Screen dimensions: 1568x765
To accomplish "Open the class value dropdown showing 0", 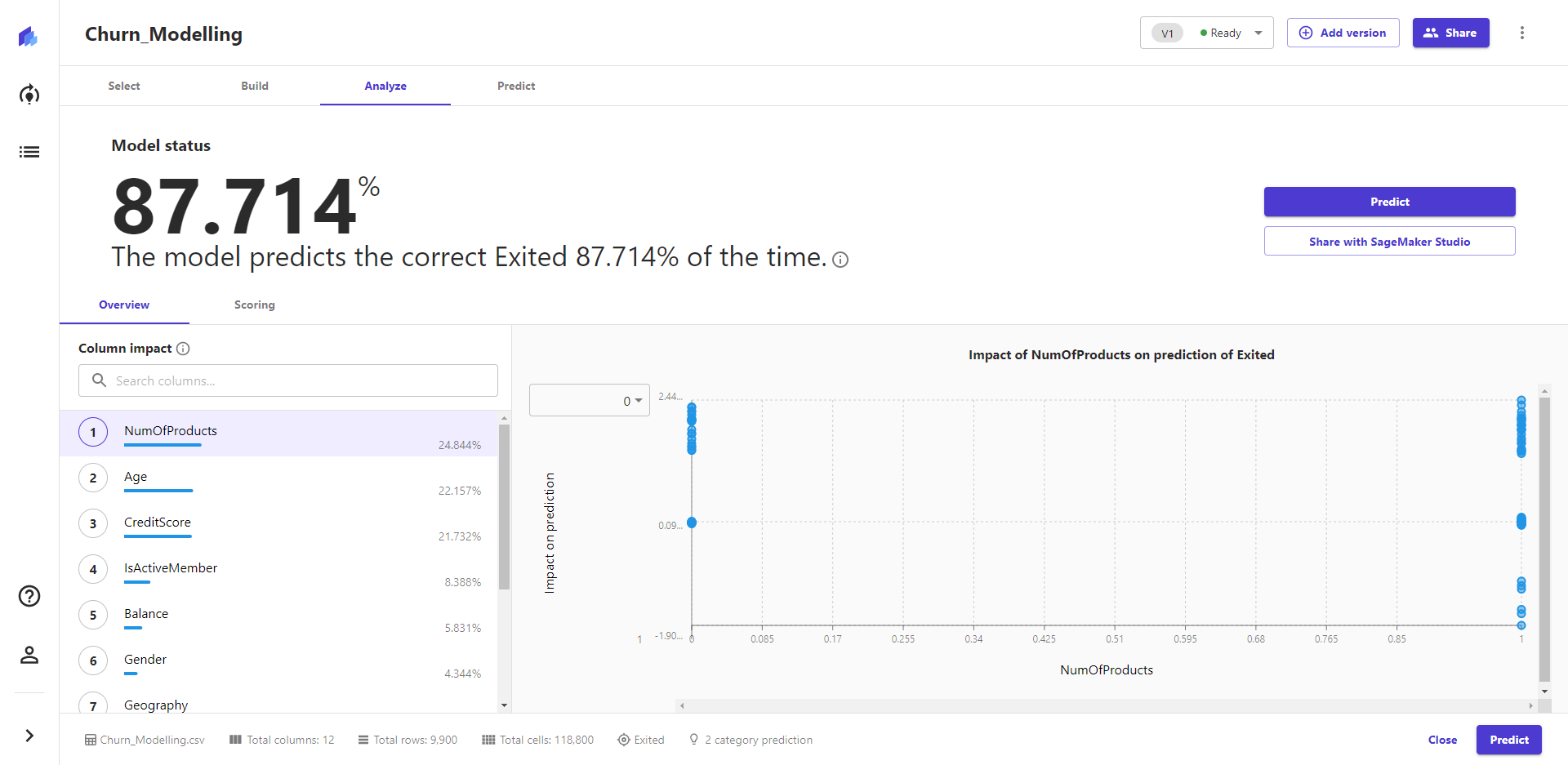I will 589,401.
